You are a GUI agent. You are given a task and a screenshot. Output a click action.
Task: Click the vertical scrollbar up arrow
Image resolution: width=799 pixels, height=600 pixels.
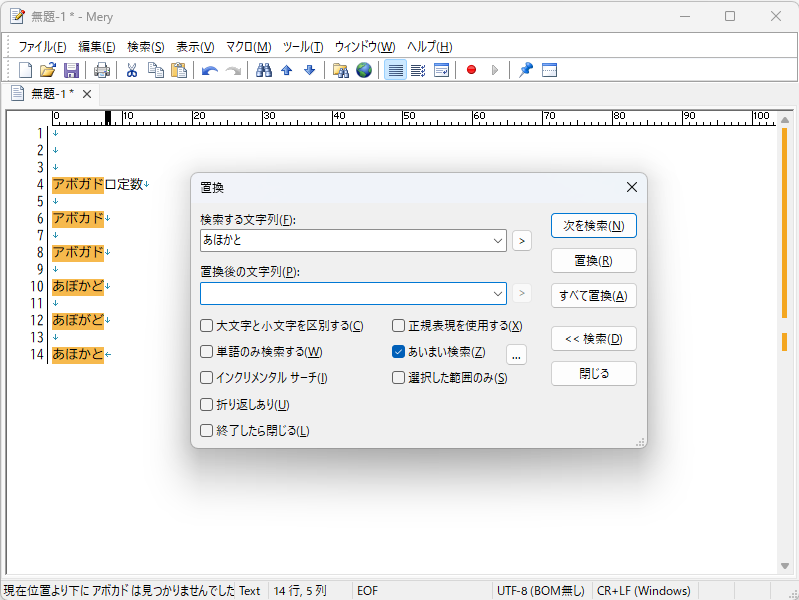pyautogui.click(x=785, y=120)
